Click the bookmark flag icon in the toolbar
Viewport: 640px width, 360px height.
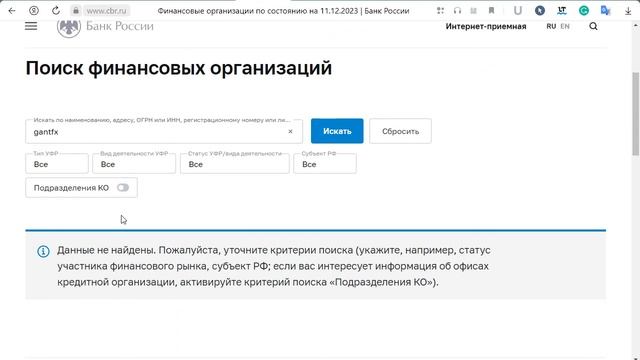[491, 11]
